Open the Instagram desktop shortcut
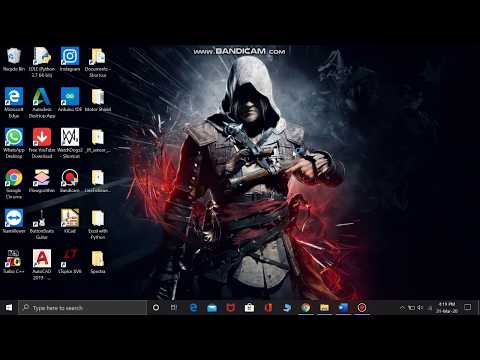The width and height of the screenshot is (480, 360). (70, 59)
